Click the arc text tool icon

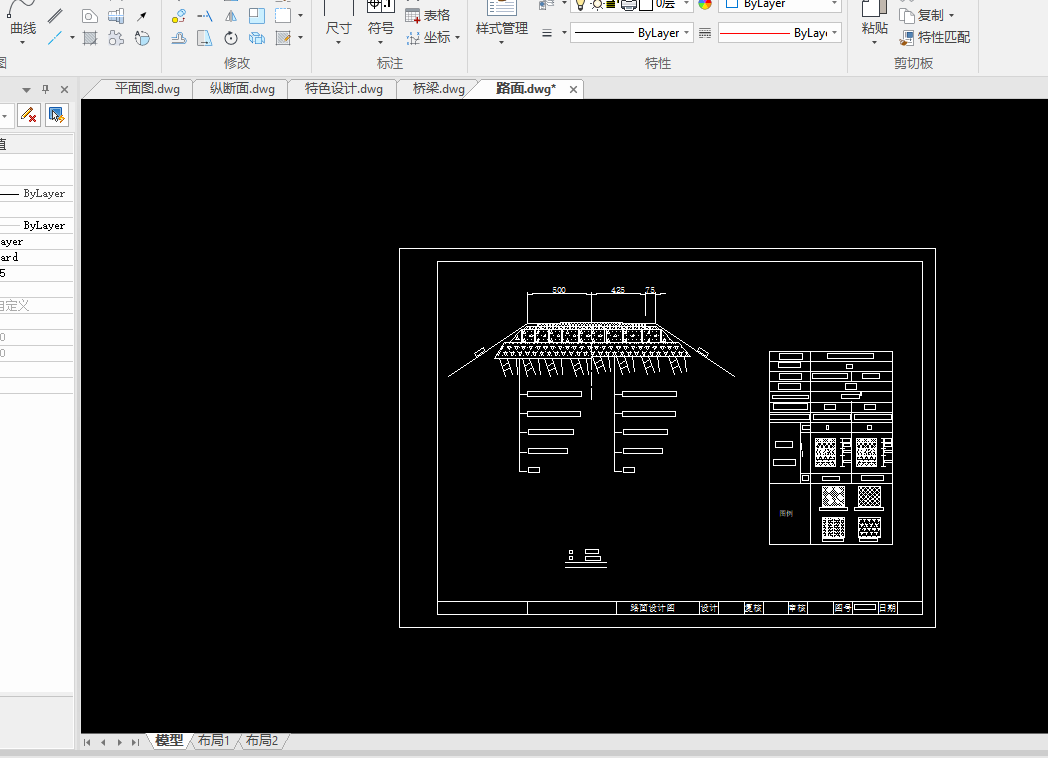pos(142,38)
